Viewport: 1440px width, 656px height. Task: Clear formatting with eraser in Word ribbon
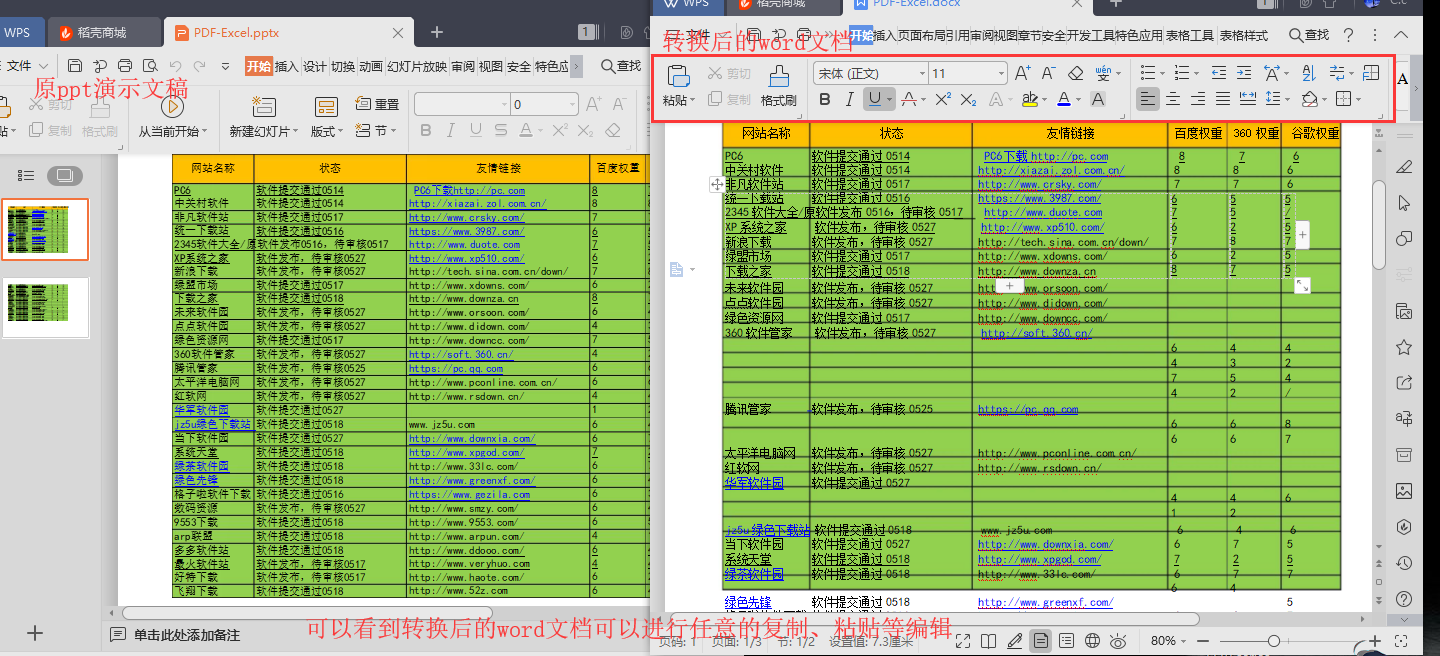pyautogui.click(x=1075, y=73)
